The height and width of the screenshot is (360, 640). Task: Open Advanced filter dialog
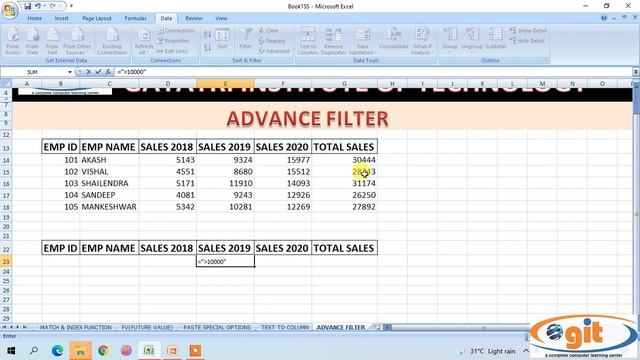[x=273, y=51]
